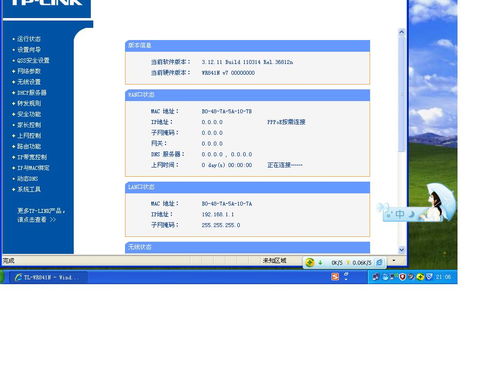The height and width of the screenshot is (375, 500).
Task: Click the yellow-green ball tray icon
Action: 420,277
